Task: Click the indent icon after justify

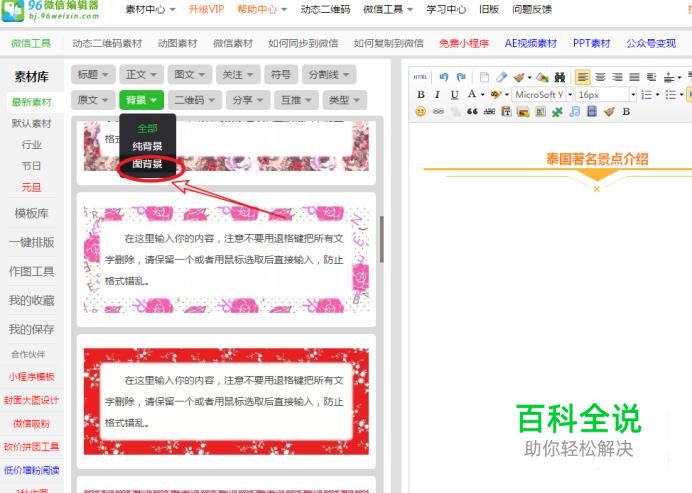Action: point(651,77)
